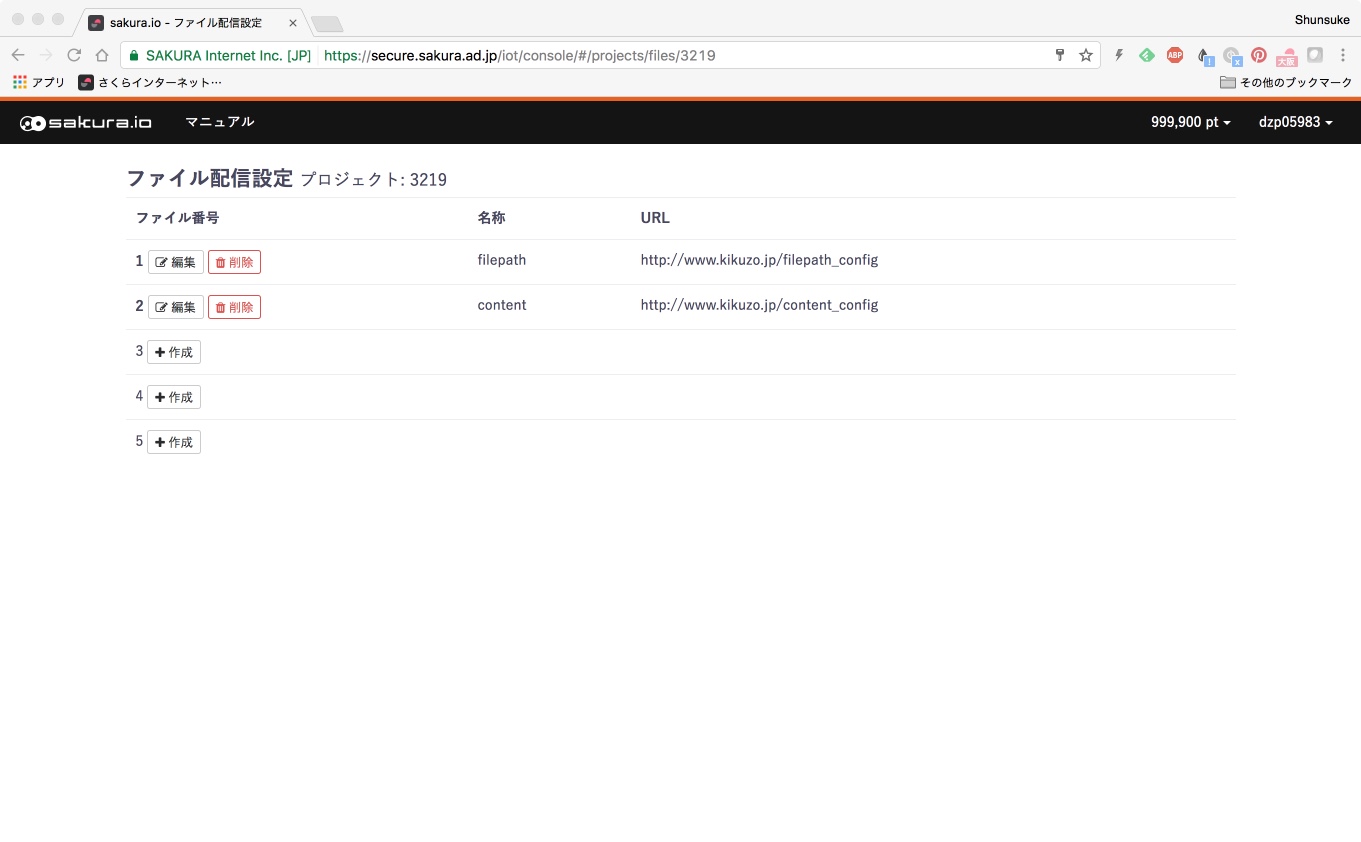Open the マニュアル menu item

[220, 122]
